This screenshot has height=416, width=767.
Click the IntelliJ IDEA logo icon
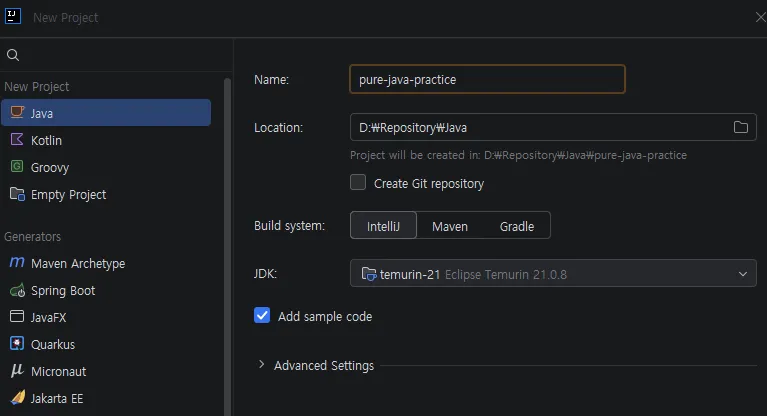(x=13, y=16)
